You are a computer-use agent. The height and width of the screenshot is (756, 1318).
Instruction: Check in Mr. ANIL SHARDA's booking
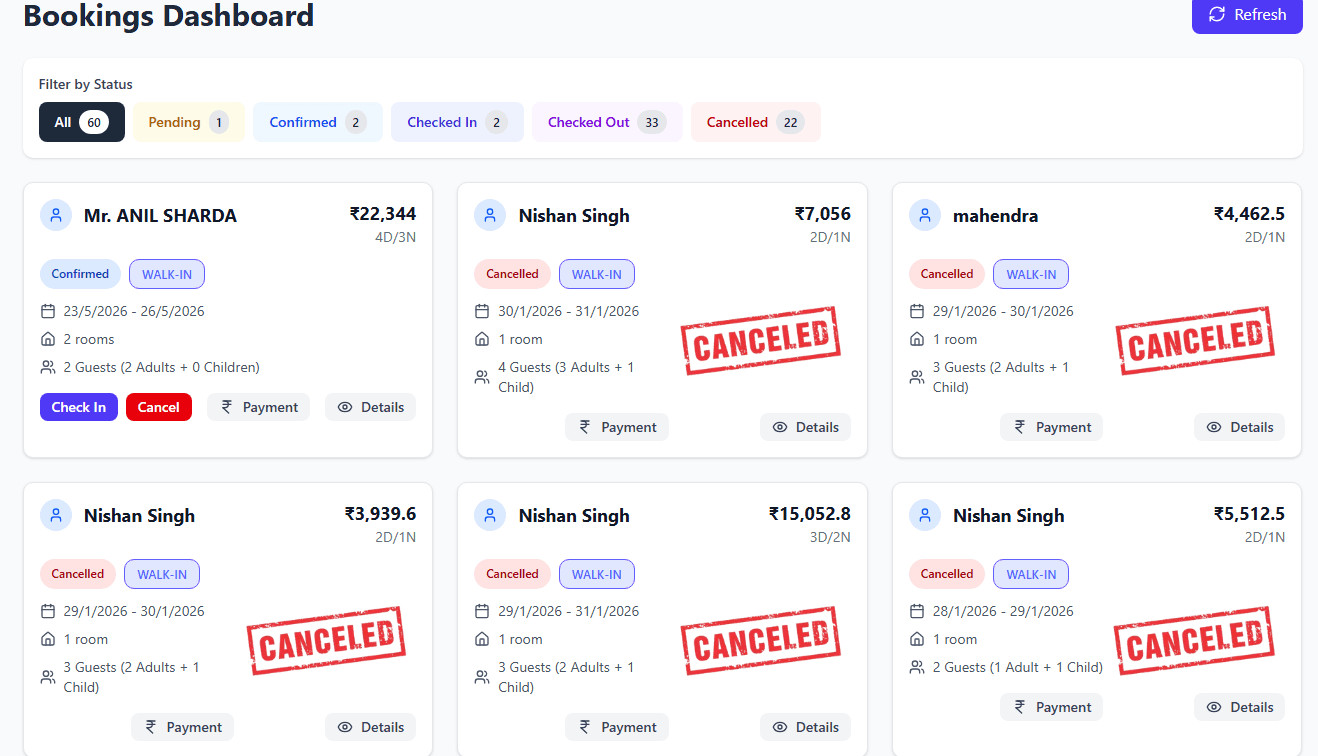click(x=78, y=407)
